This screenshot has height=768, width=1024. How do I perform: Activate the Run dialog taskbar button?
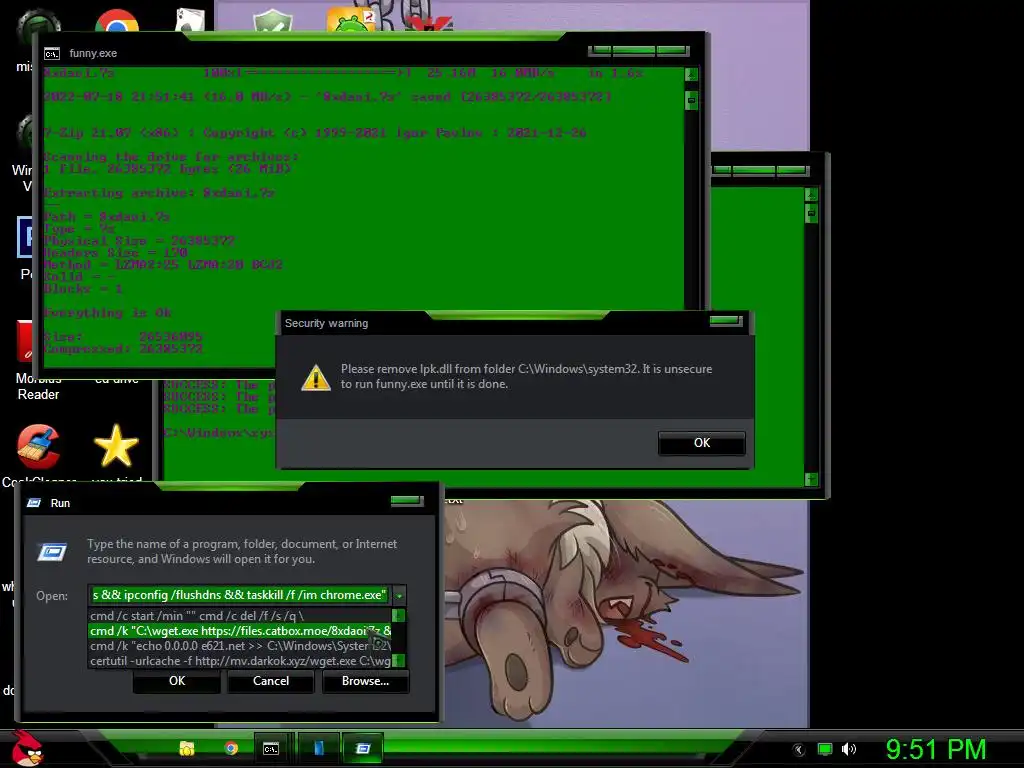pyautogui.click(x=363, y=748)
